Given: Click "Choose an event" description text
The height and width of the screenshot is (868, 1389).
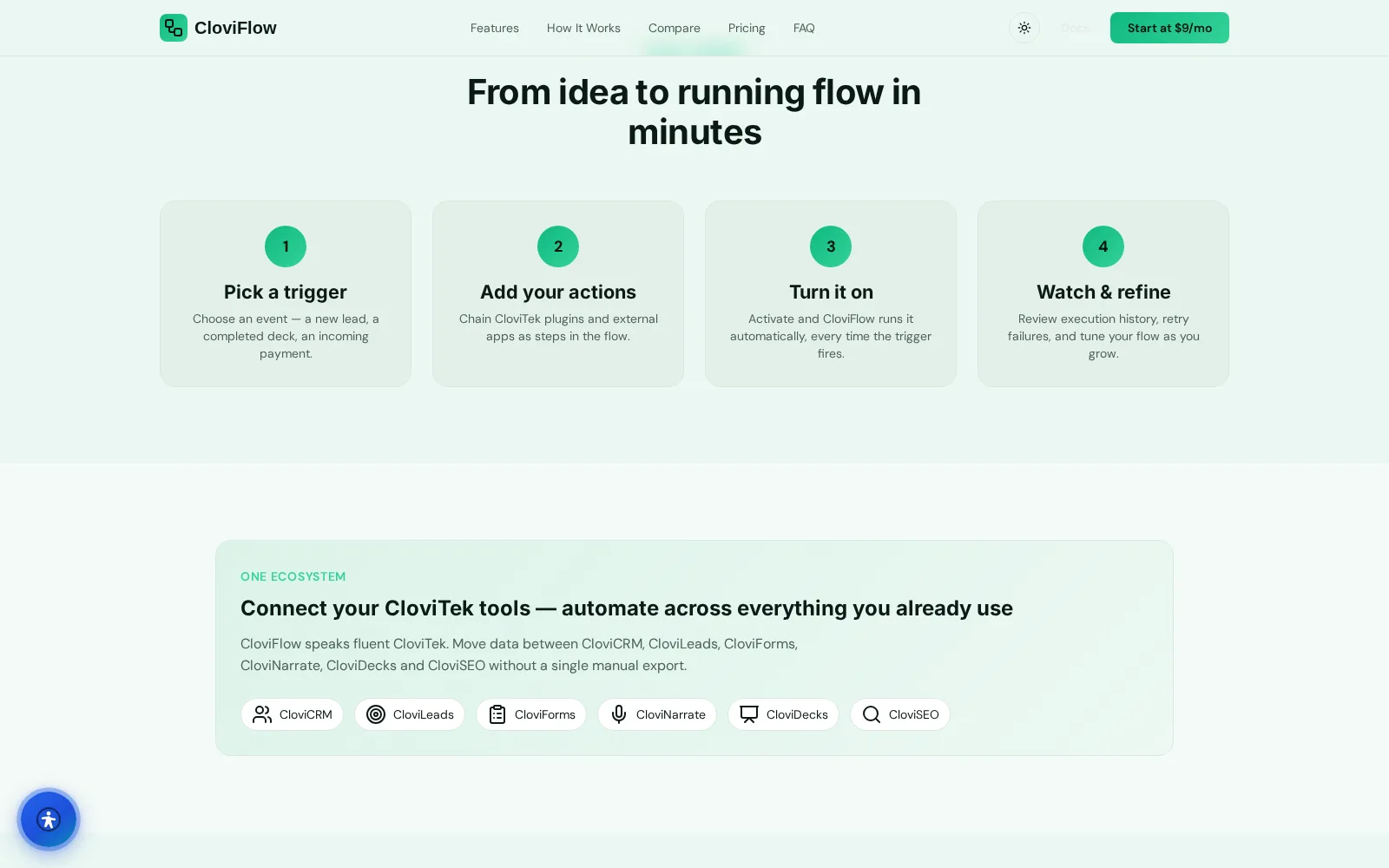Looking at the screenshot, I should 286,336.
